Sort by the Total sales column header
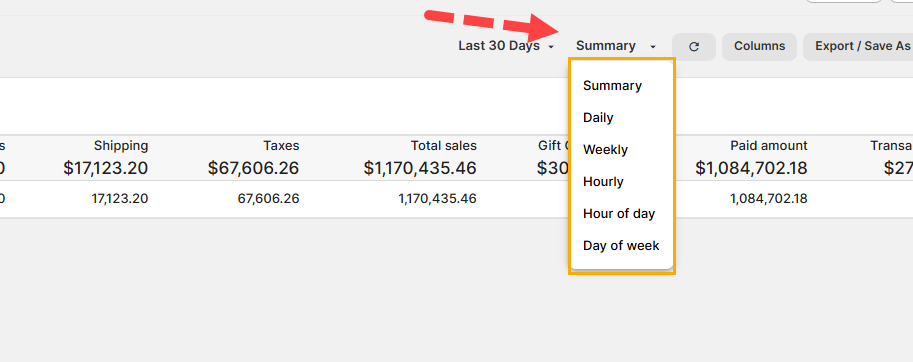The image size is (913, 362). pos(444,145)
